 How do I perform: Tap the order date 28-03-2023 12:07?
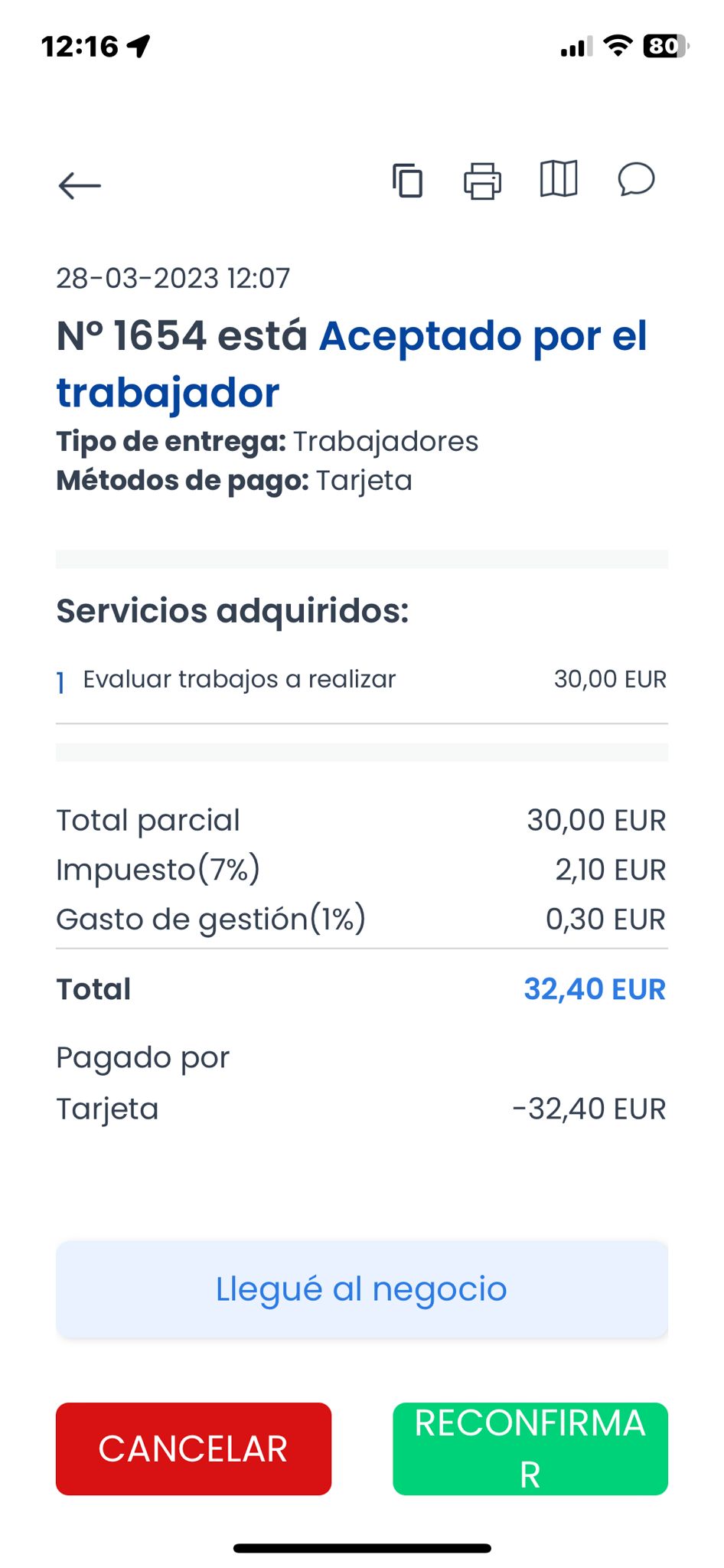173,278
